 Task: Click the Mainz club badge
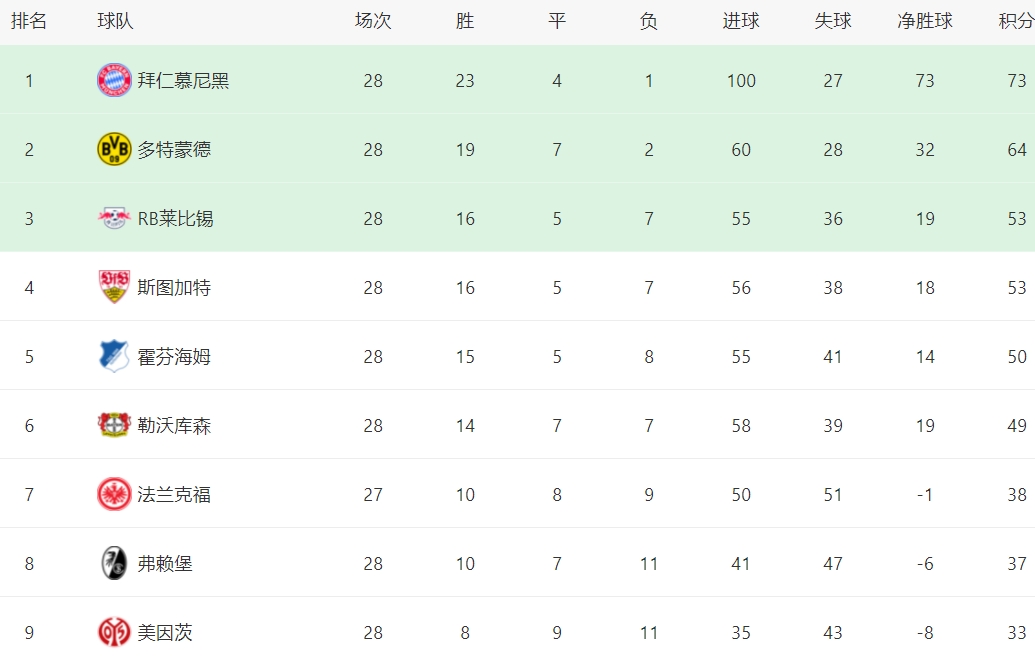114,632
